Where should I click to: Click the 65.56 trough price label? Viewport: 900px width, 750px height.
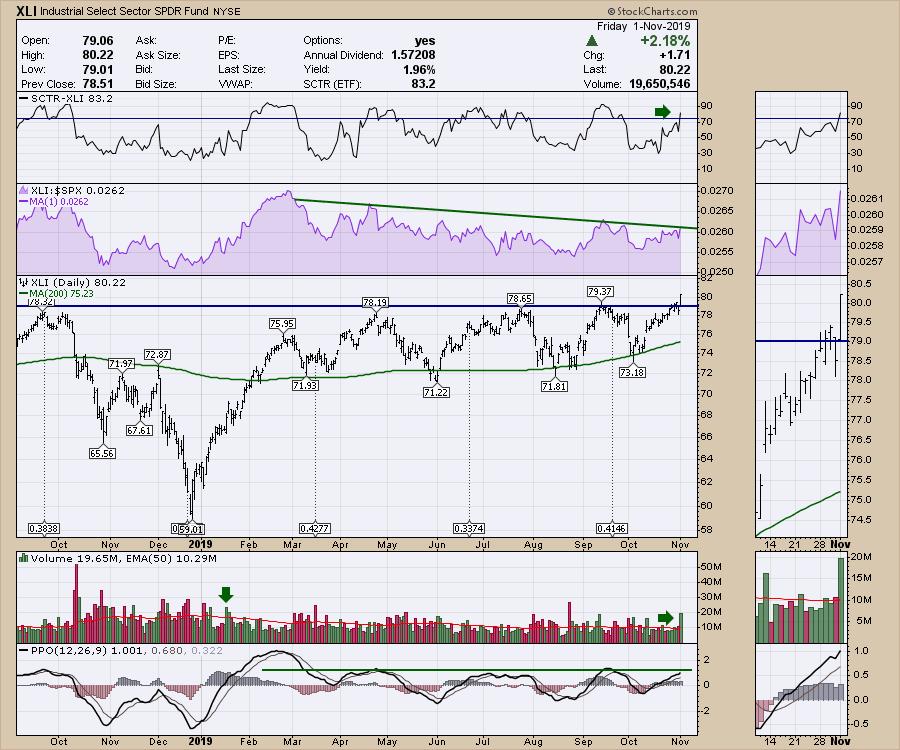[102, 453]
